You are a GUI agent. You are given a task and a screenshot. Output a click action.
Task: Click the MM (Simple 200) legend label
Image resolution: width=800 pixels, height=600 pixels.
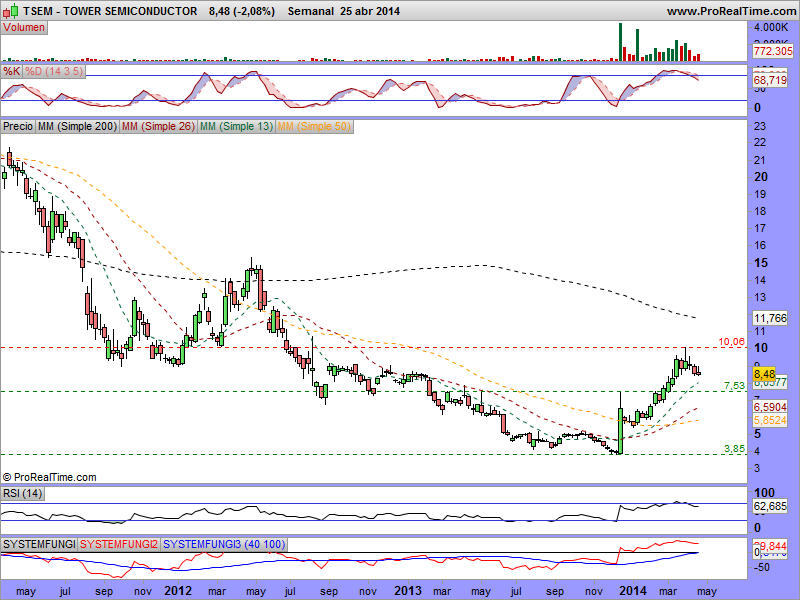pyautogui.click(x=76, y=127)
